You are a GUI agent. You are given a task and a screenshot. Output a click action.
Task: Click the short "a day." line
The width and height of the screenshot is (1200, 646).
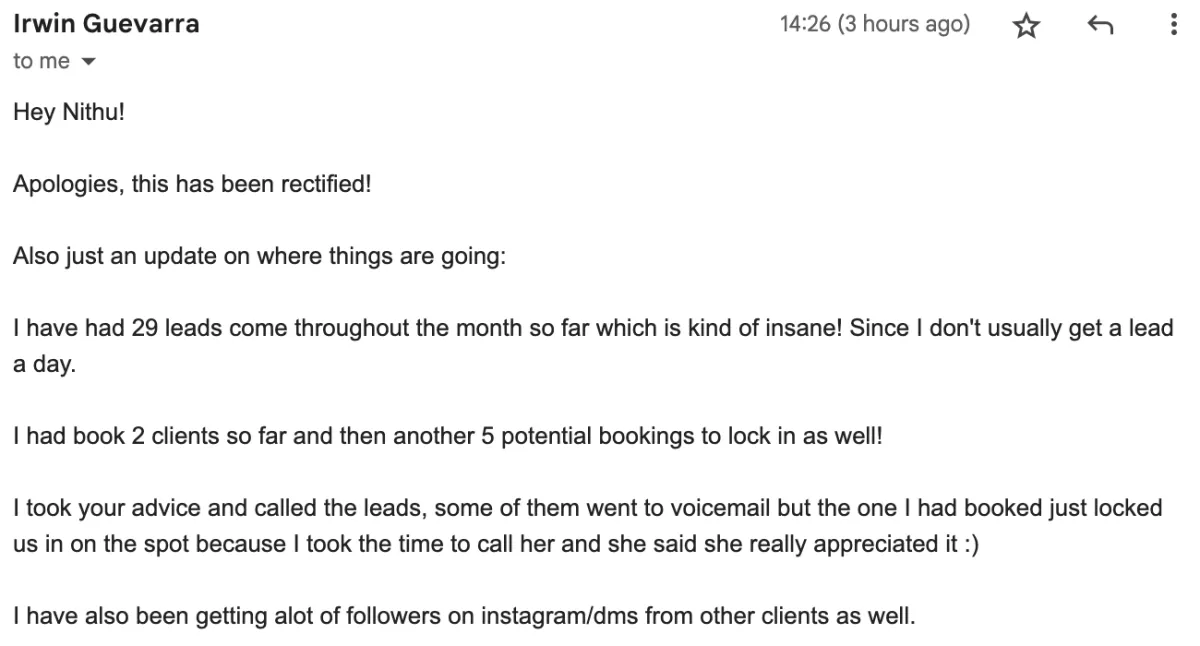tap(44, 366)
